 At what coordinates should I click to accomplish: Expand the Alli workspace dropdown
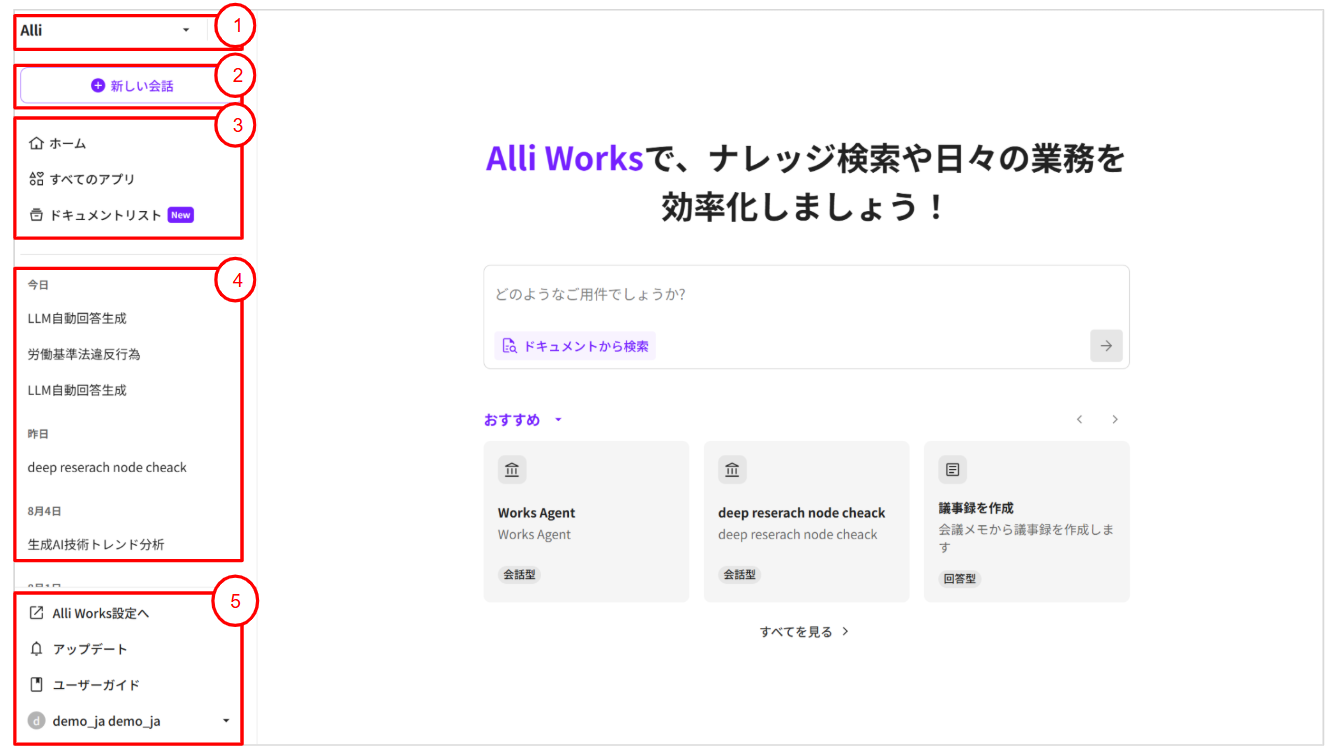coord(185,31)
